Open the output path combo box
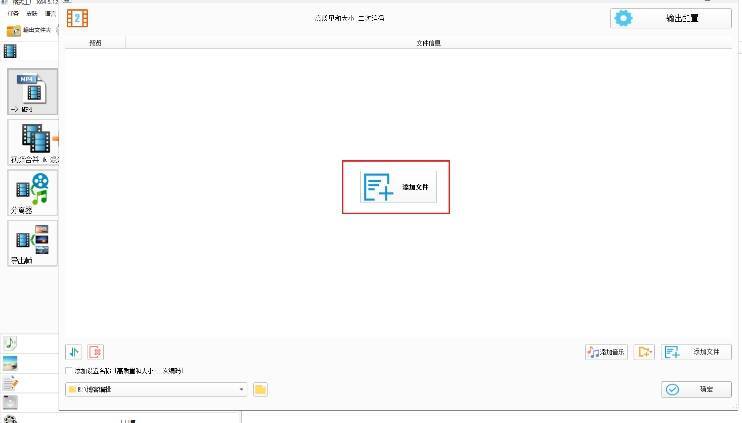The height and width of the screenshot is (423, 742). click(x=156, y=389)
